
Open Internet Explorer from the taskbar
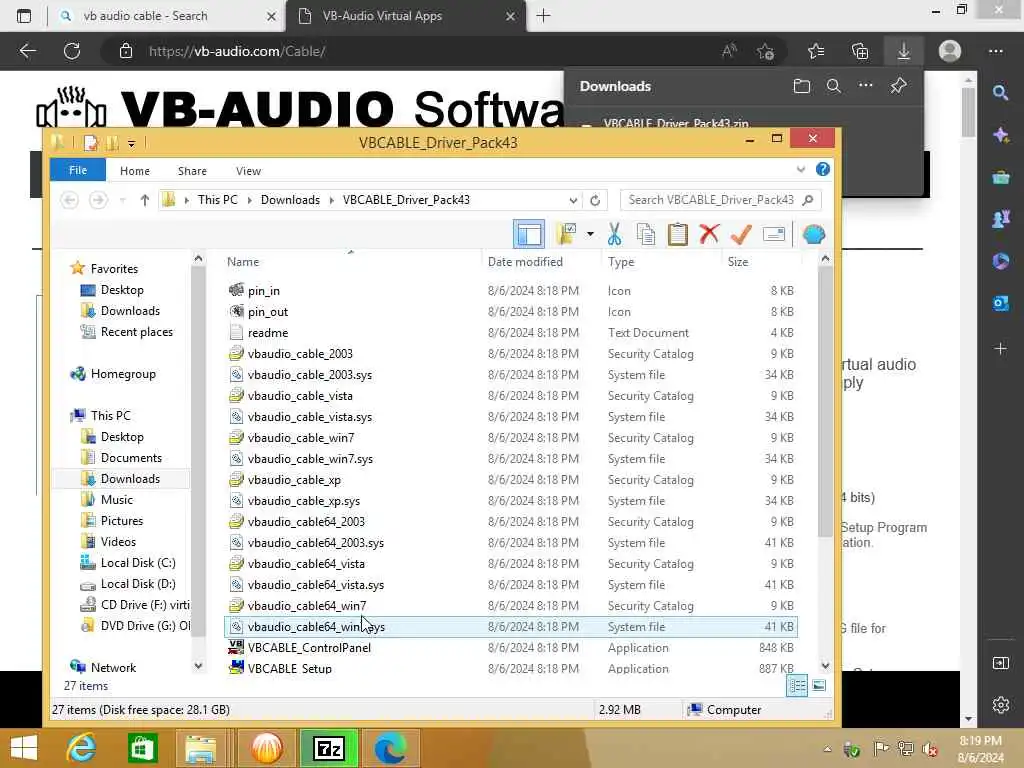[x=81, y=748]
